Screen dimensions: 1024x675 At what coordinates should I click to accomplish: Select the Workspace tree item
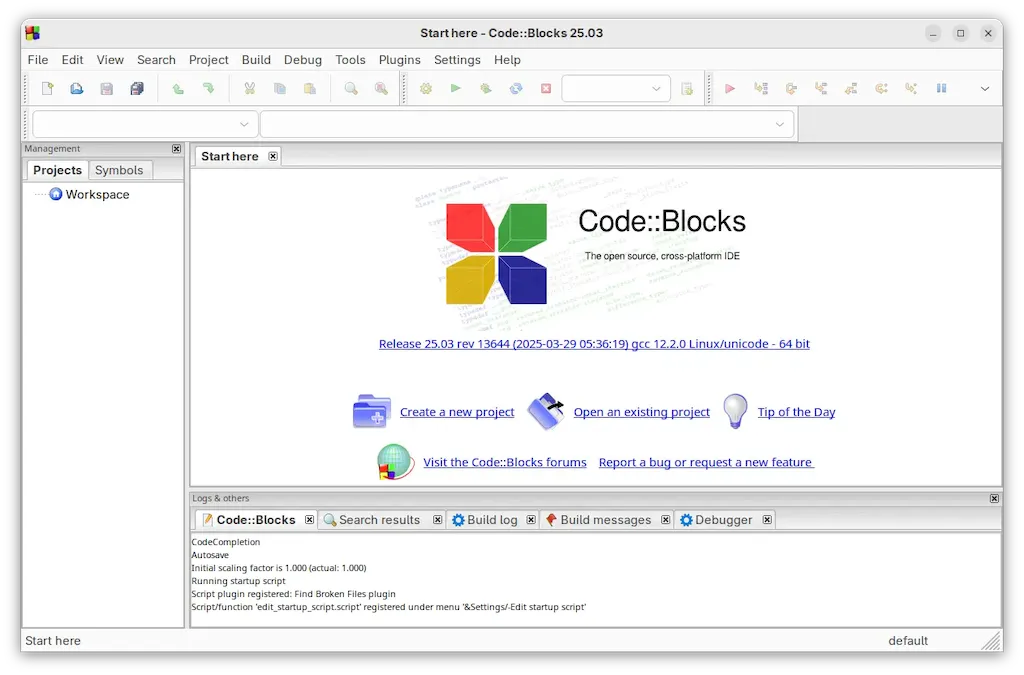click(97, 195)
